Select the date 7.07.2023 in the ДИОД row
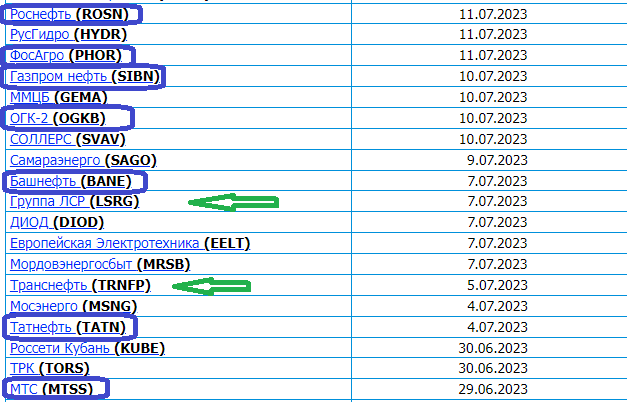Screen dimensions: 627x402 (497, 222)
